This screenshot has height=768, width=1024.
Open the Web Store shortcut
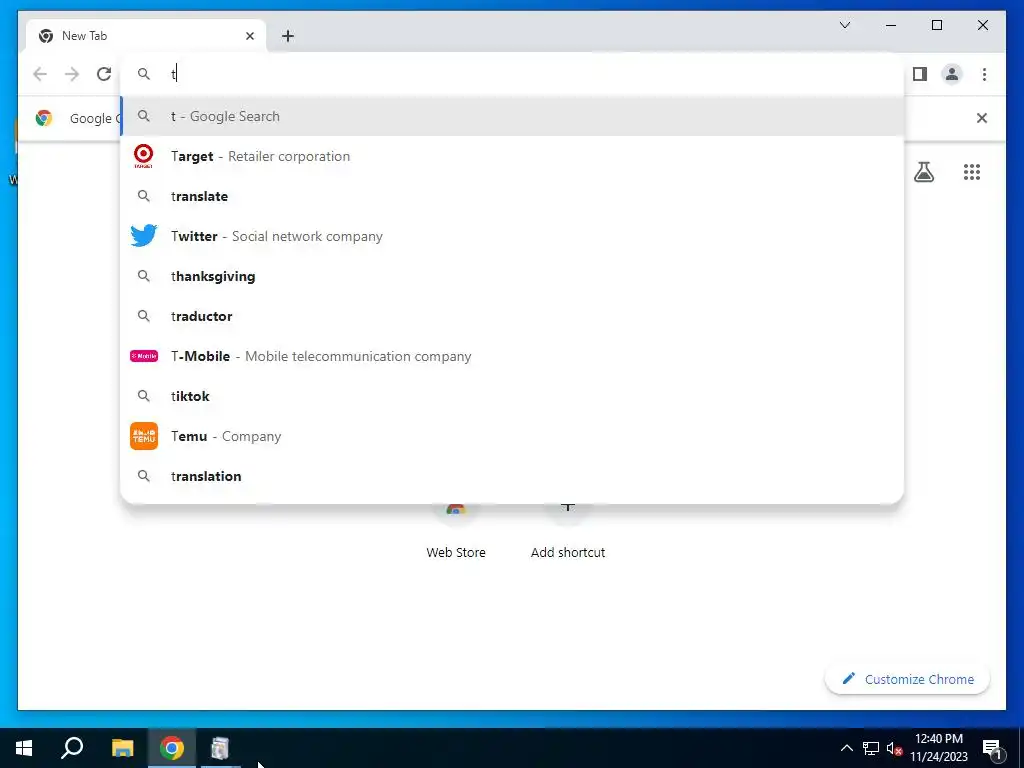(456, 532)
